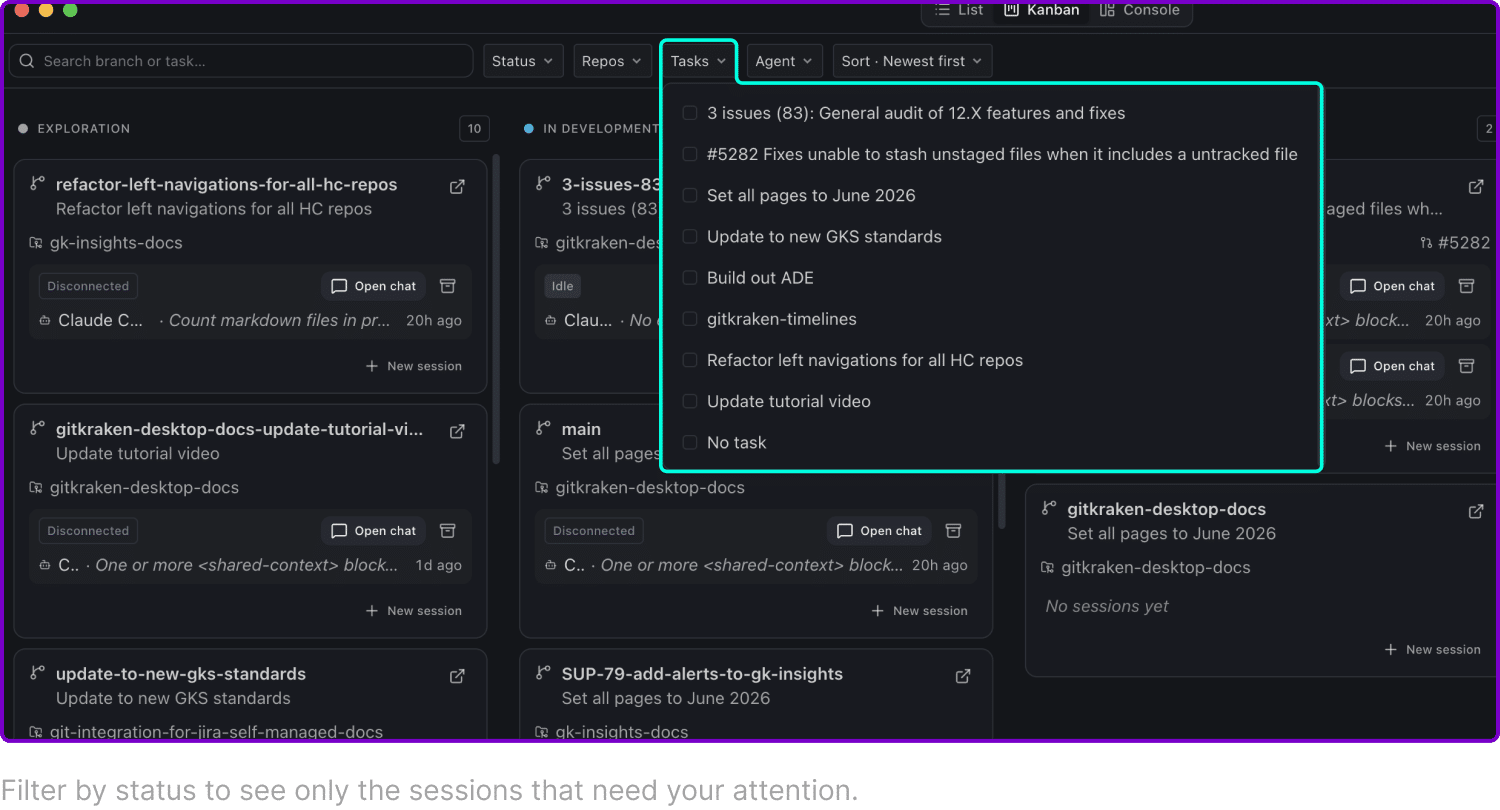The image size is (1500, 810).
Task: Switch to the List view tab
Action: (959, 10)
